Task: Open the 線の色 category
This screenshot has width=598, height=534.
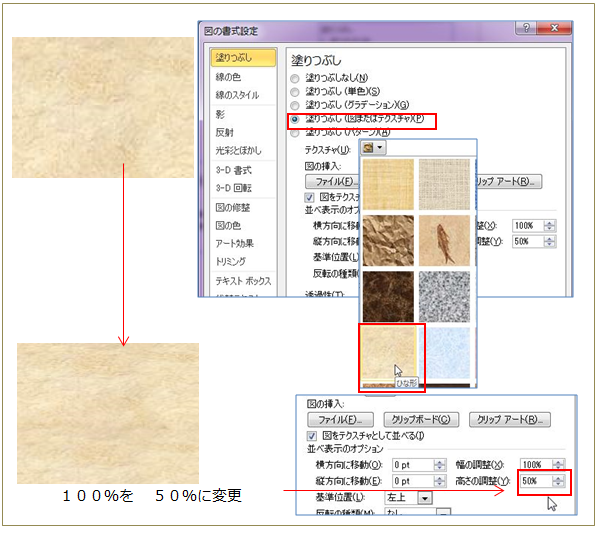Action: pyautogui.click(x=228, y=77)
